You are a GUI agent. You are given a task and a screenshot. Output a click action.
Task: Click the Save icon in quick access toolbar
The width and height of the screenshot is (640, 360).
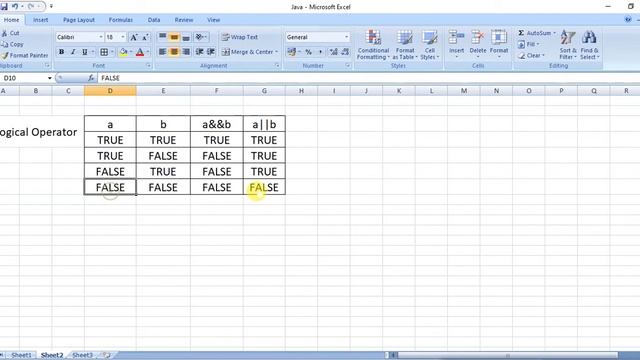tap(4, 7)
